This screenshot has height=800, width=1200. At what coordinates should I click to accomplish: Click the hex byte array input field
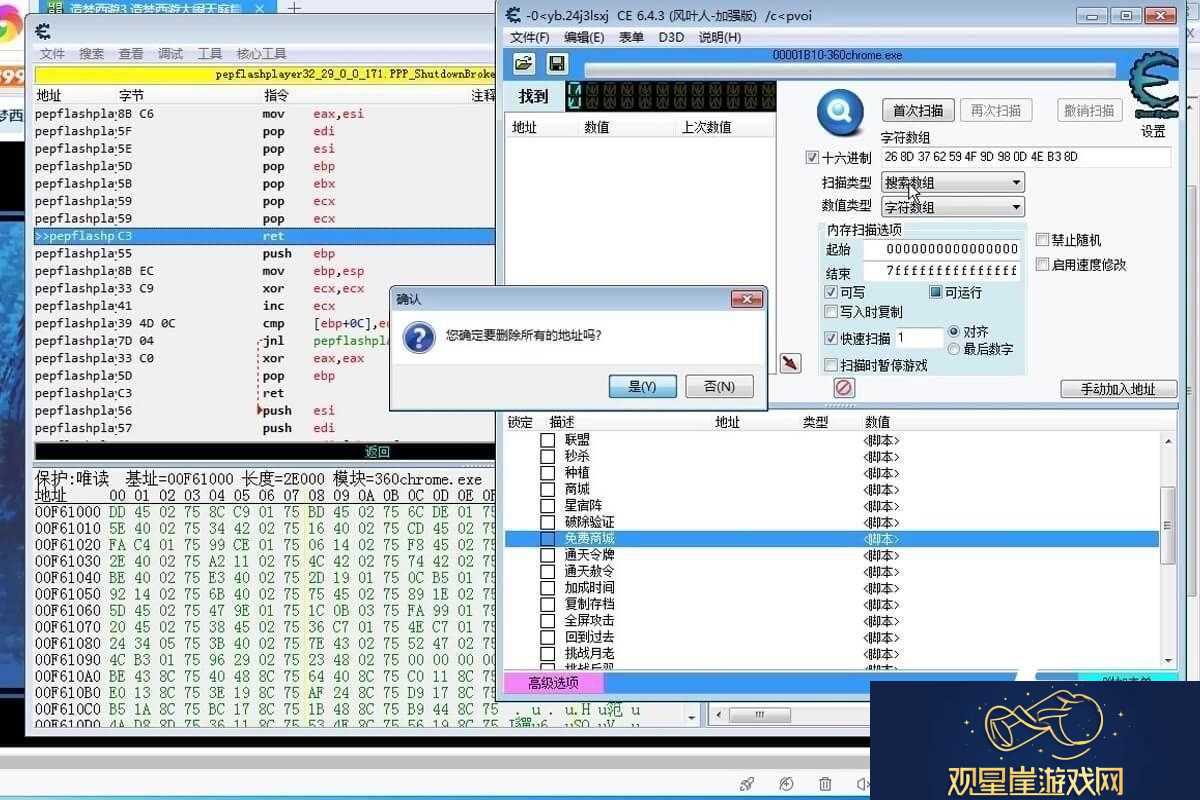(1025, 157)
